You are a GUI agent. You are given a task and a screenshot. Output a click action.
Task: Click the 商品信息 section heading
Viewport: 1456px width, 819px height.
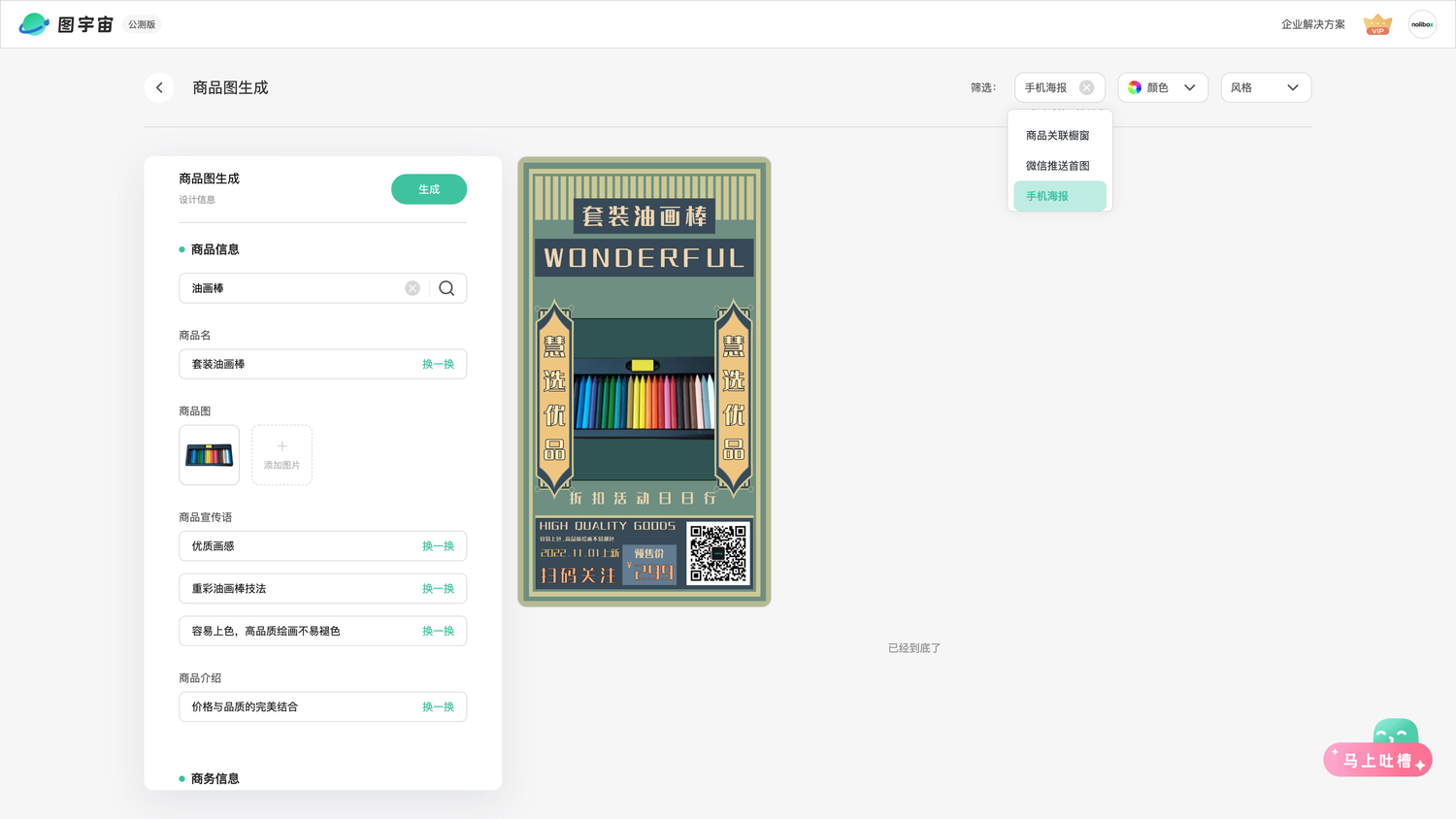(215, 249)
